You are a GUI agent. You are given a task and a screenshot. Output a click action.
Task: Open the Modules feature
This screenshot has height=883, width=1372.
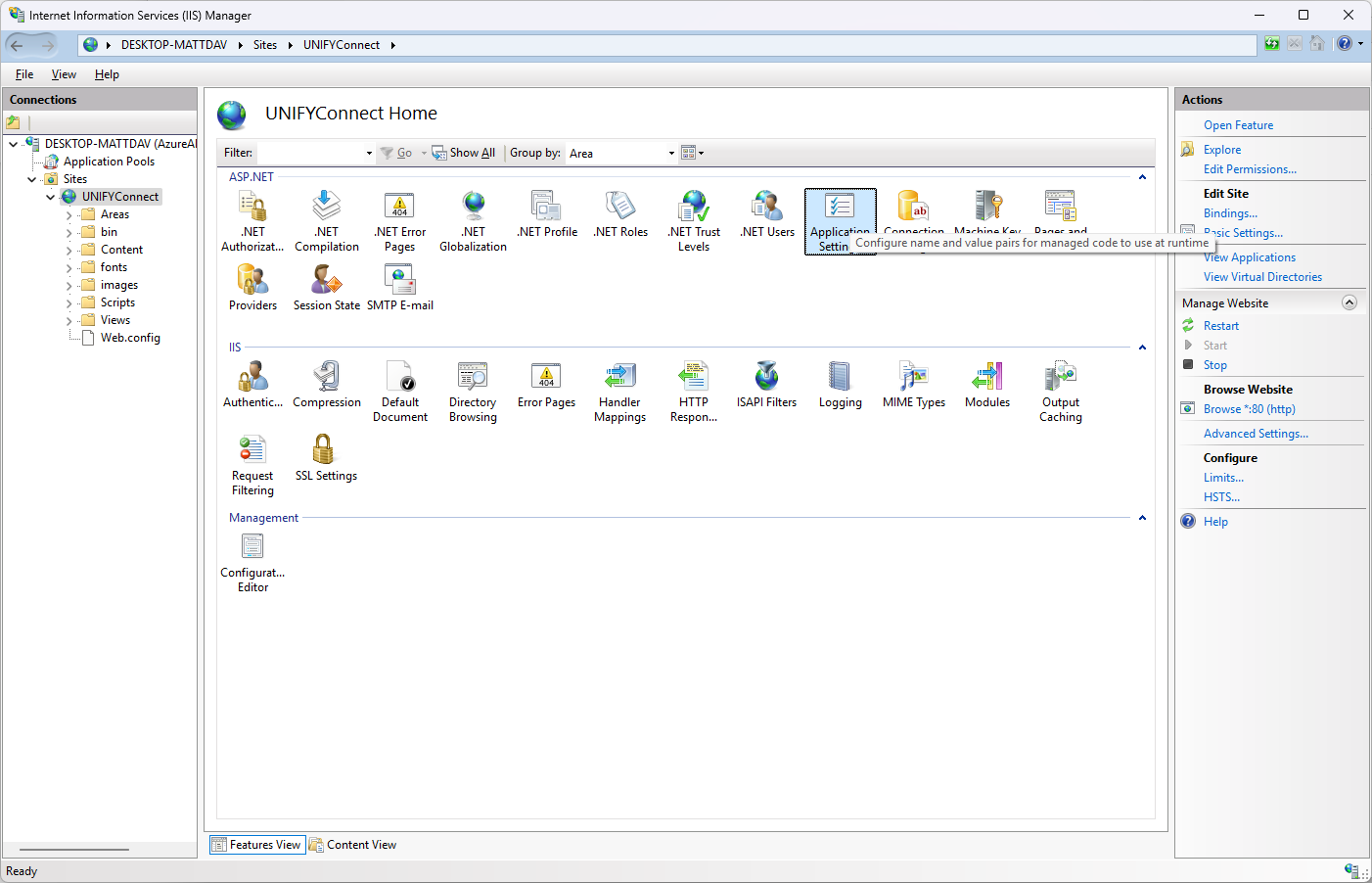(x=987, y=385)
